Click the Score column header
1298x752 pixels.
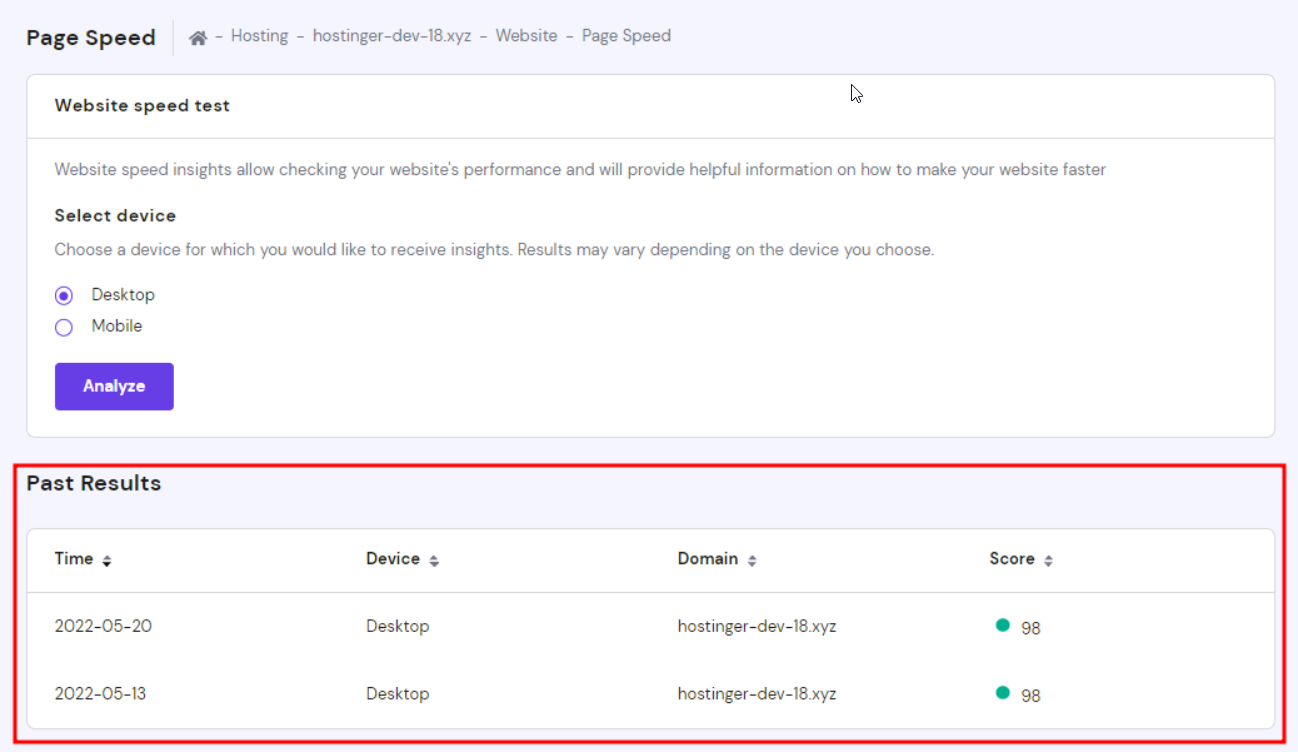coord(1011,559)
